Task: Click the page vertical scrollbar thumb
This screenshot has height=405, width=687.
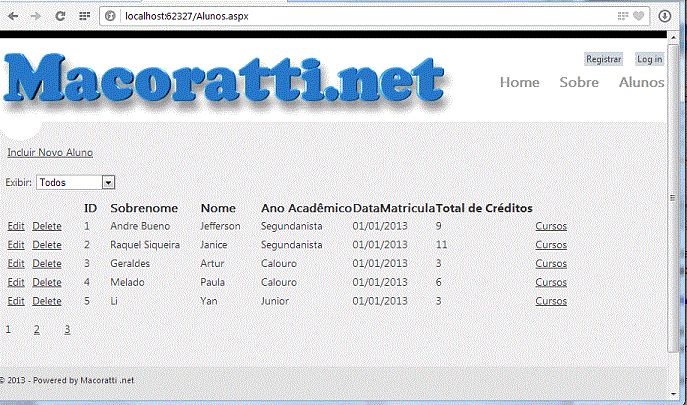Action: (673, 197)
